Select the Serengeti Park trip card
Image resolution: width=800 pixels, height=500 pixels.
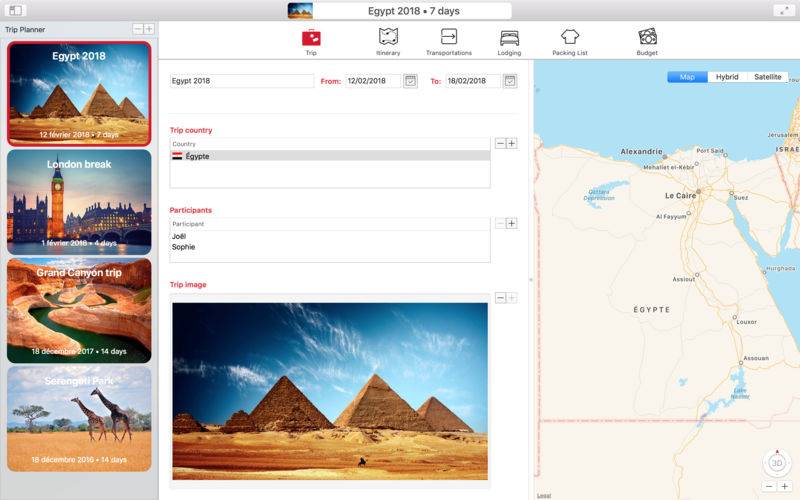pyautogui.click(x=79, y=418)
